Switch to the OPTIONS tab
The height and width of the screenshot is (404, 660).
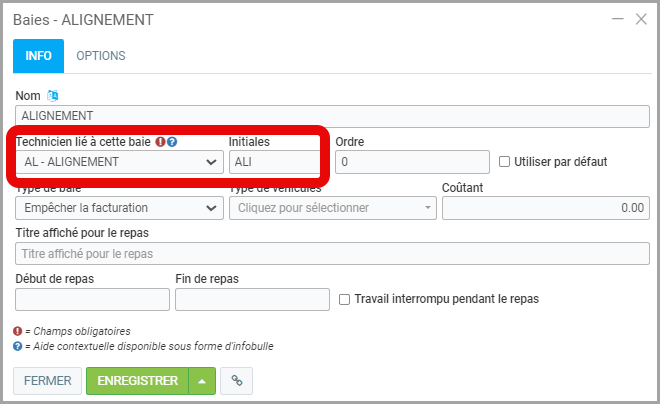tap(101, 56)
